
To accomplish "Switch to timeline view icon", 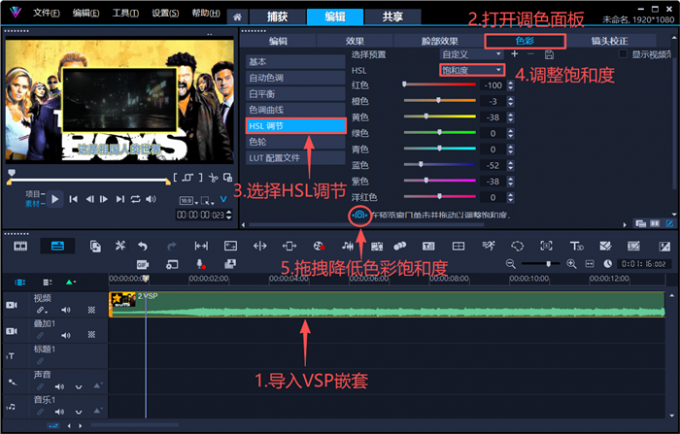I will [x=57, y=246].
